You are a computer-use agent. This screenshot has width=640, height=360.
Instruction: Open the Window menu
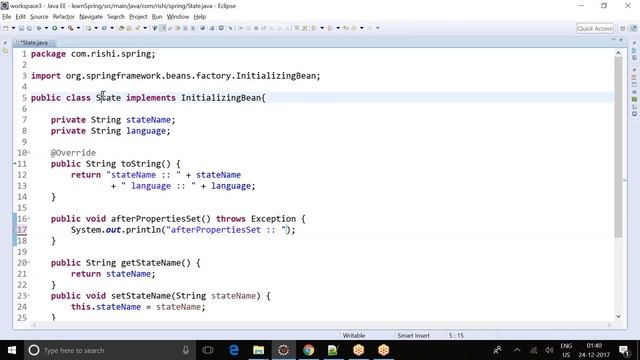point(178,17)
